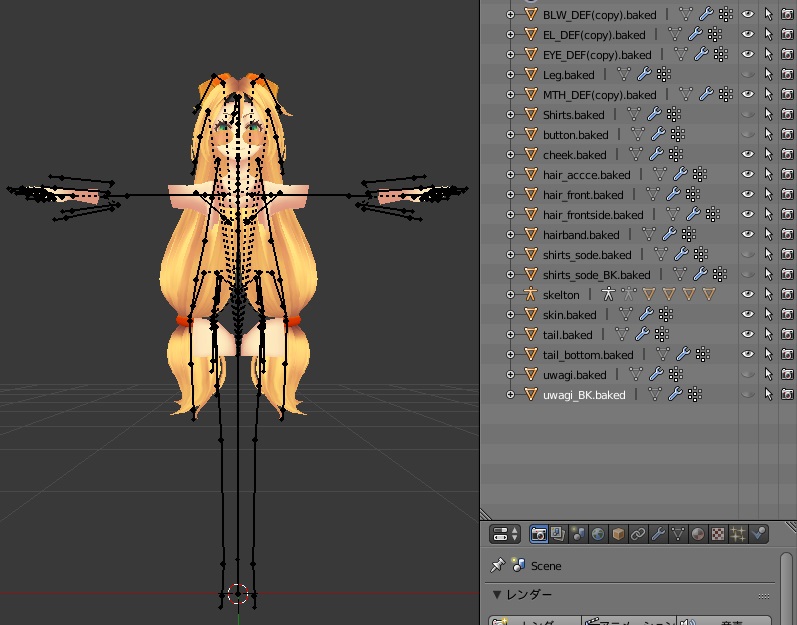Viewport: 797px width, 625px height.
Task: Click the 3D cursor at the character's feet
Action: [237, 593]
